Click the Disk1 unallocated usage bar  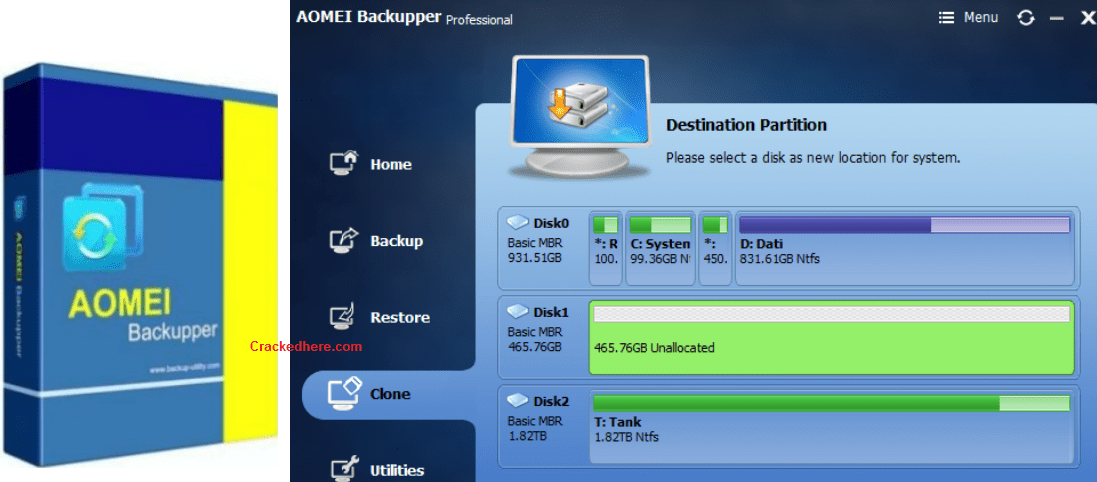[831, 314]
